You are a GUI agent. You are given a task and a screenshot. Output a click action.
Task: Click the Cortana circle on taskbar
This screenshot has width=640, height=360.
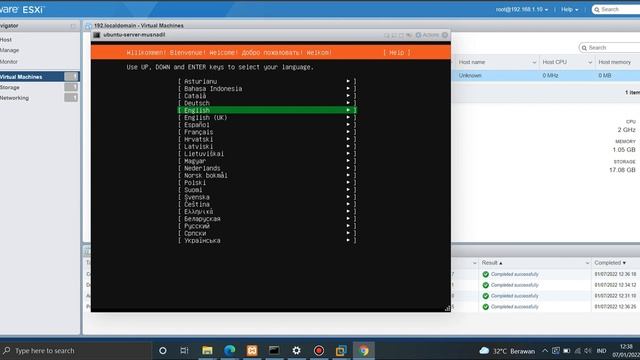tap(162, 351)
